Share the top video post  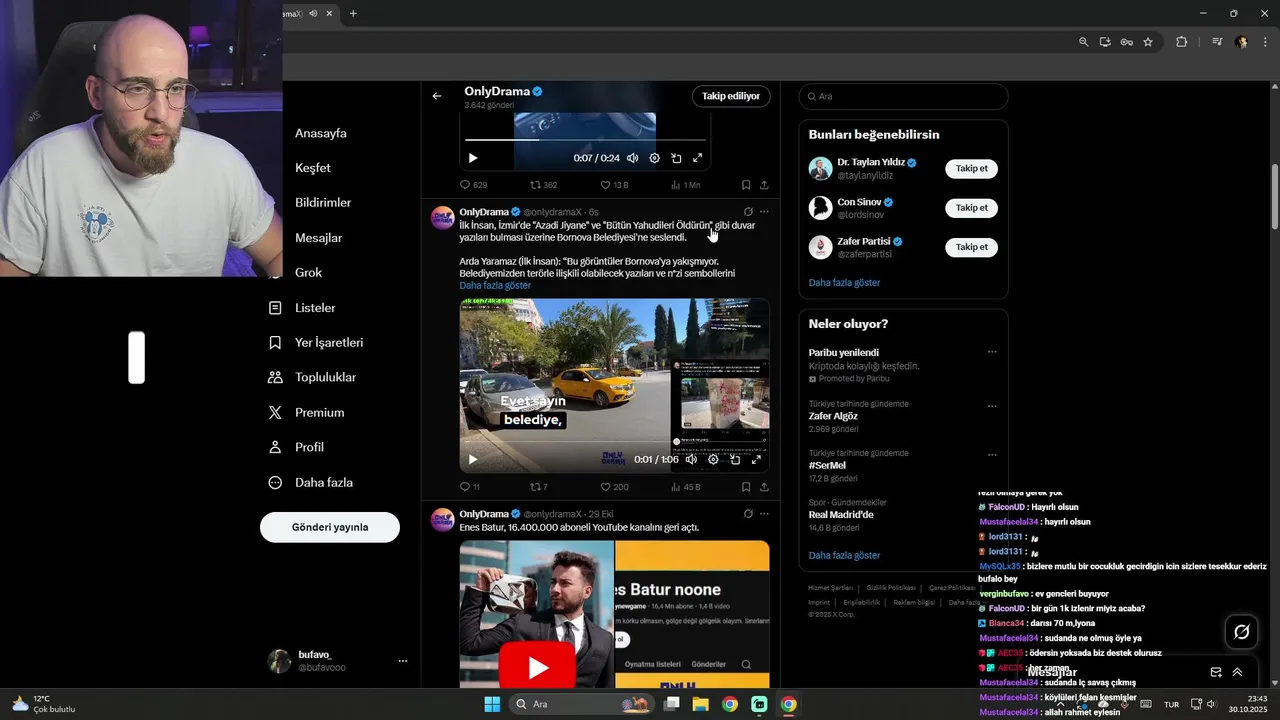[x=764, y=185]
